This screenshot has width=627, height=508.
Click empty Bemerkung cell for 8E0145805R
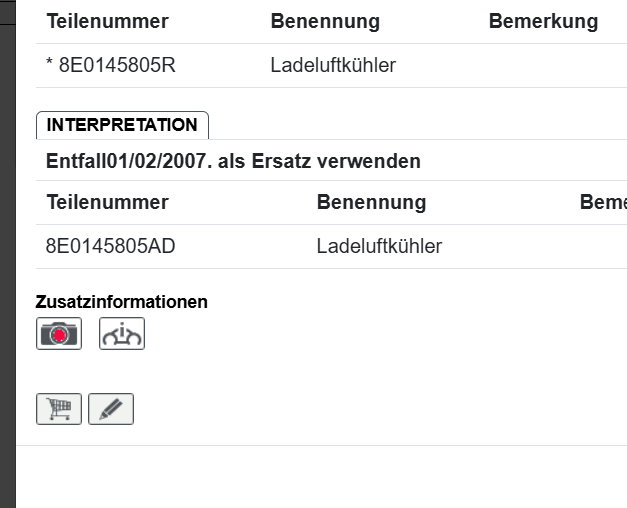[x=543, y=66]
